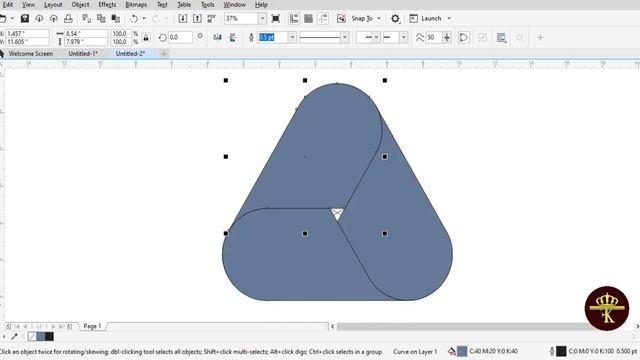Click the outline color swatch in the status bar
This screenshot has height=360, width=640.
point(562,351)
